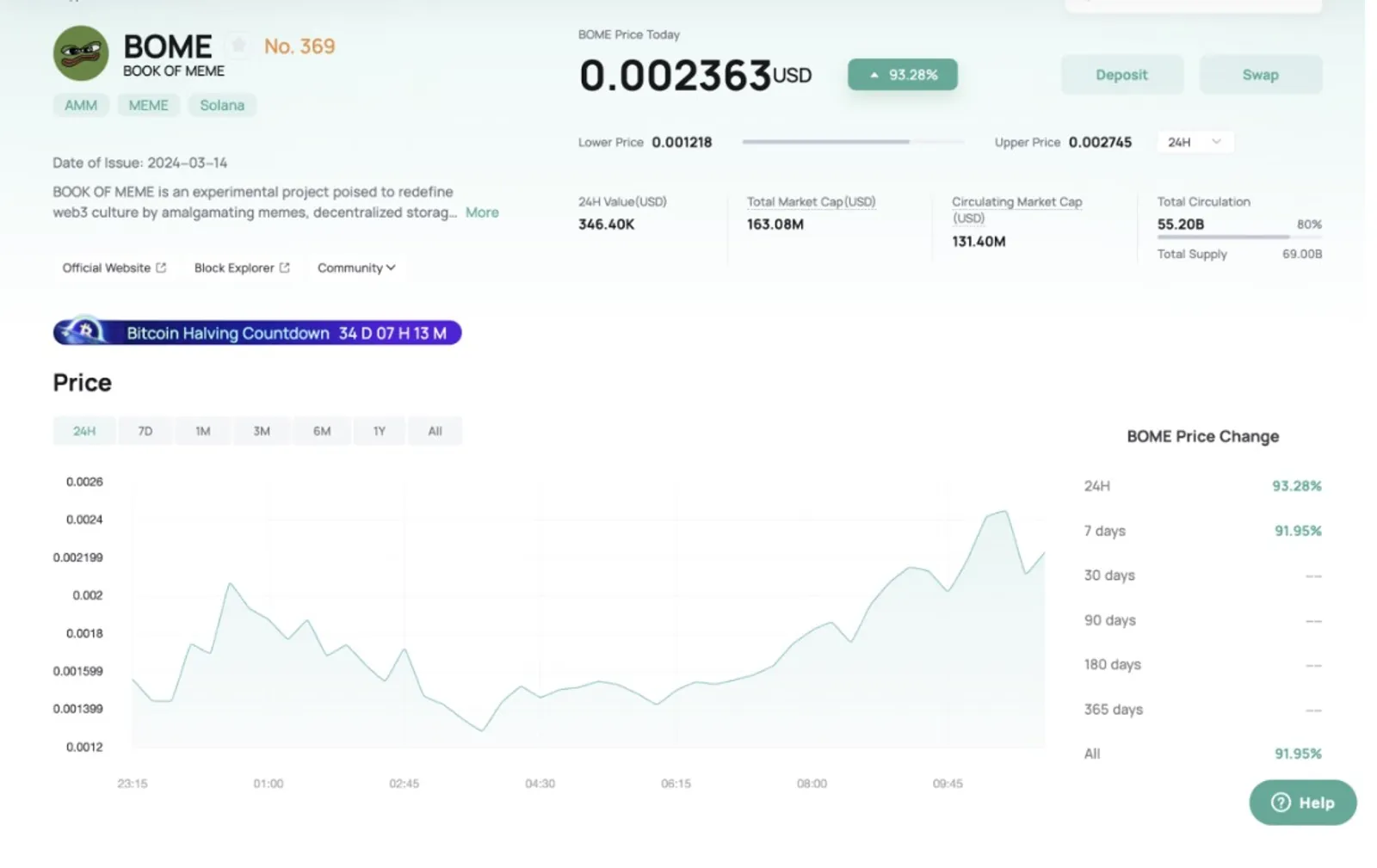This screenshot has width=1377, height=868.
Task: Click the Upper Price value 0.002745
Action: click(1100, 143)
